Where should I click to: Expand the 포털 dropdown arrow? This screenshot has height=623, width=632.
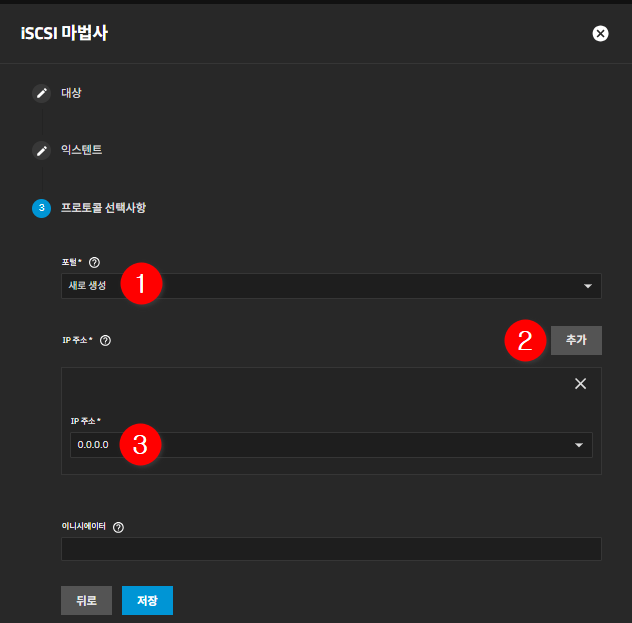point(587,286)
